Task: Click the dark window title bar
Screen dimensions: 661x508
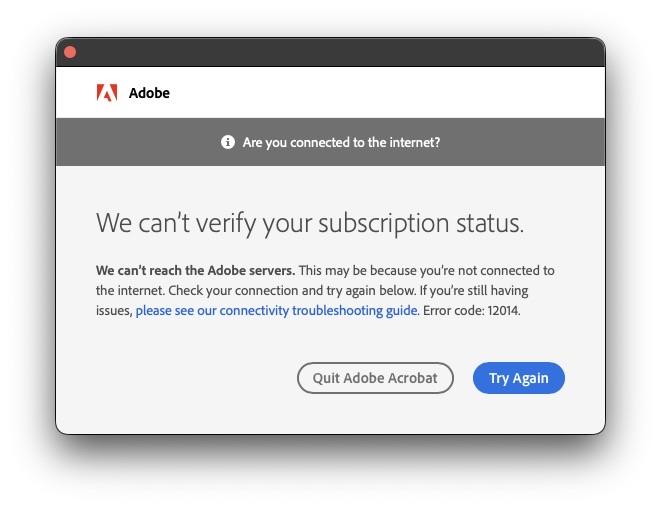Action: [x=330, y=52]
